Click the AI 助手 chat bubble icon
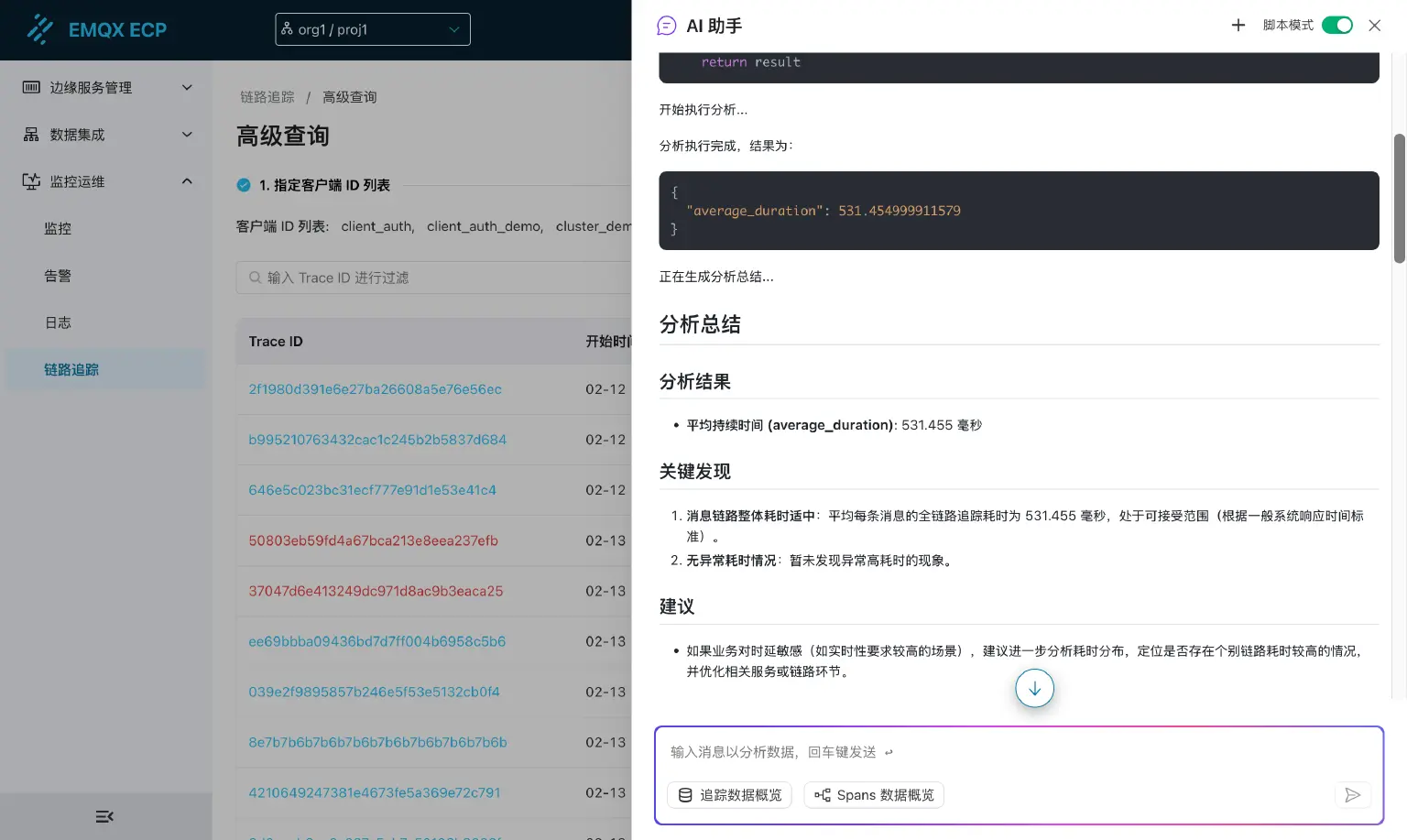This screenshot has height=840, width=1407. (x=665, y=26)
